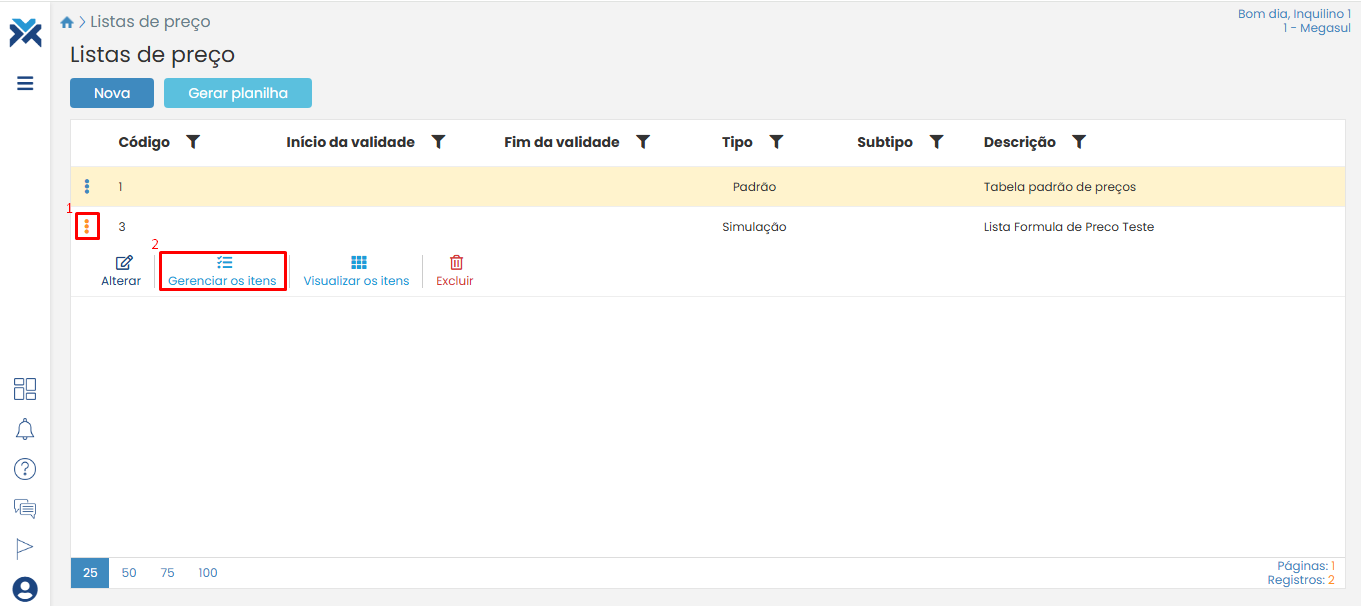This screenshot has width=1361, height=606.
Task: Filter the Código column
Action: pos(193,142)
